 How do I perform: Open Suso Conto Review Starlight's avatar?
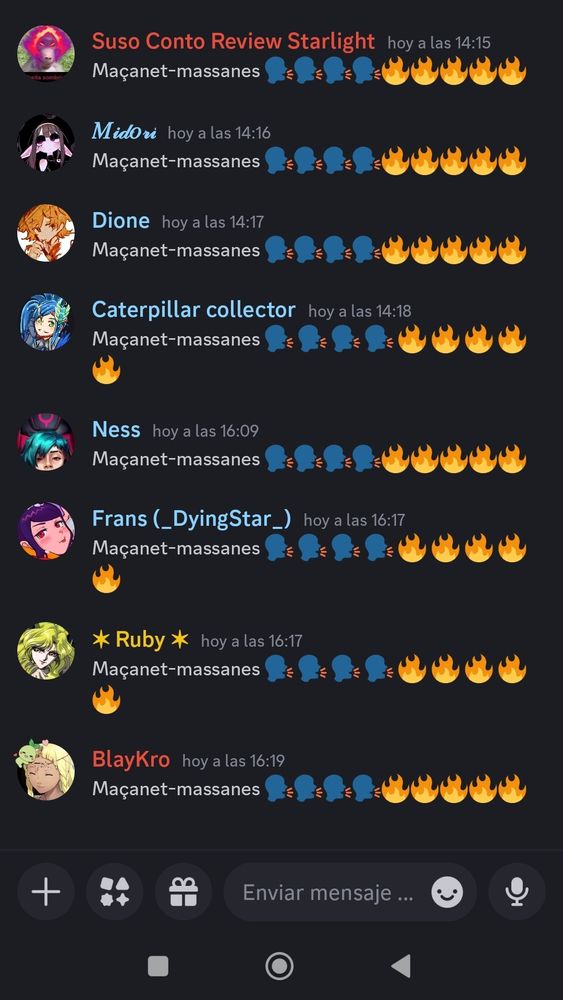click(46, 54)
